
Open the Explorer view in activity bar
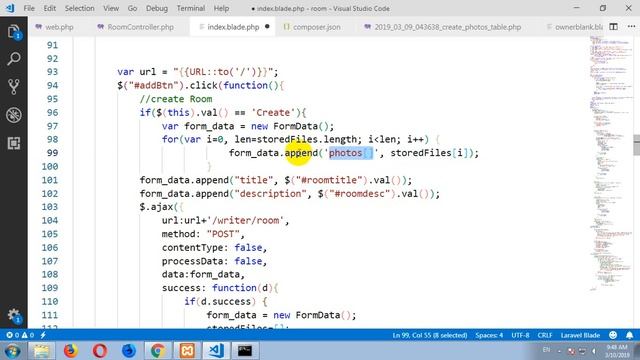(x=13, y=32)
